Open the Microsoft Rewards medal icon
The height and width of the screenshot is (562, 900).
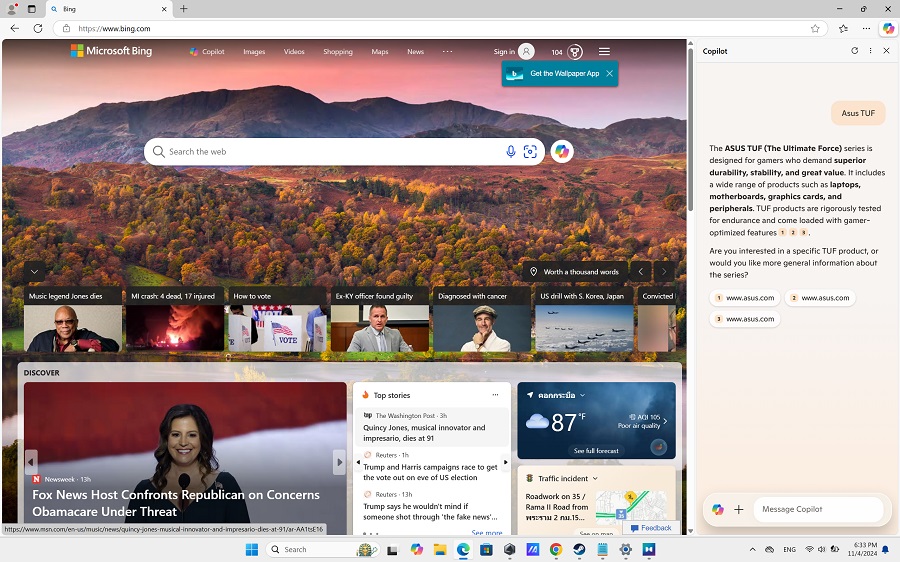(575, 52)
